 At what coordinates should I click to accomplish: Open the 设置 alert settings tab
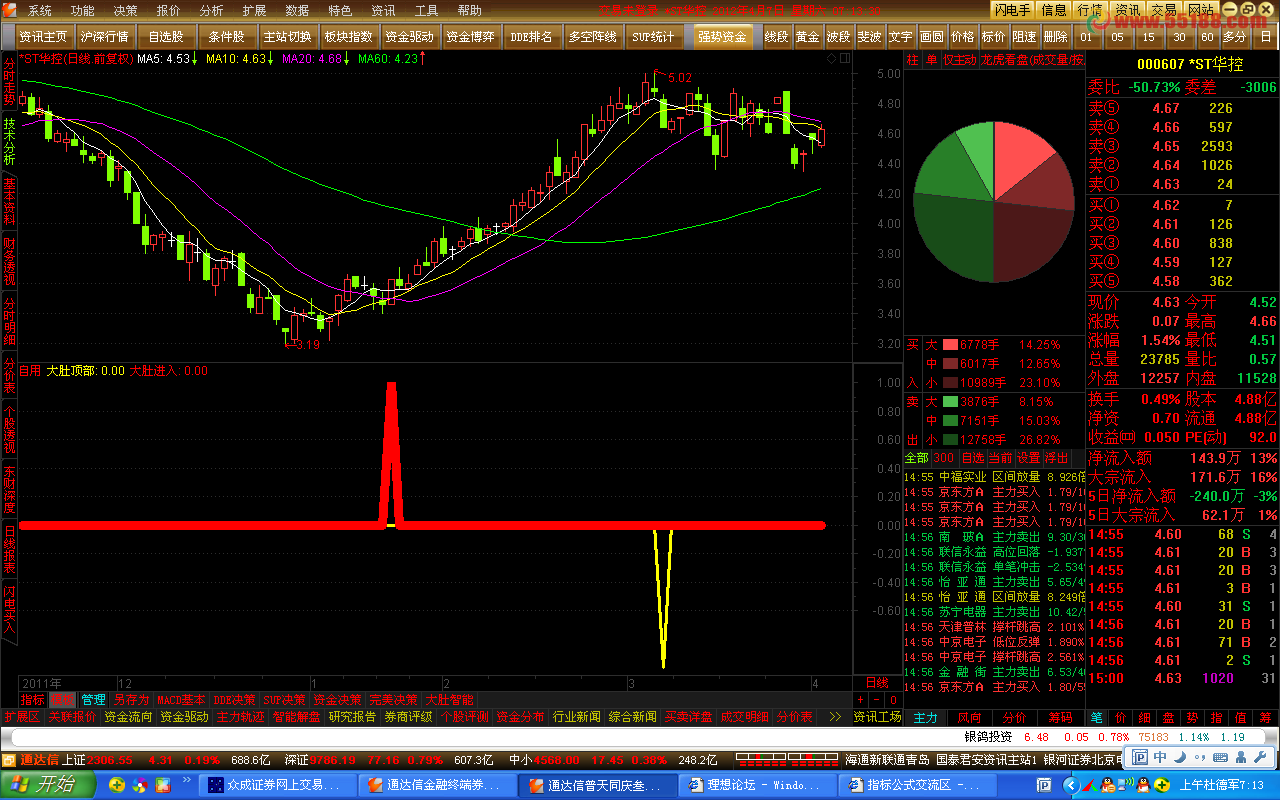tap(1028, 458)
